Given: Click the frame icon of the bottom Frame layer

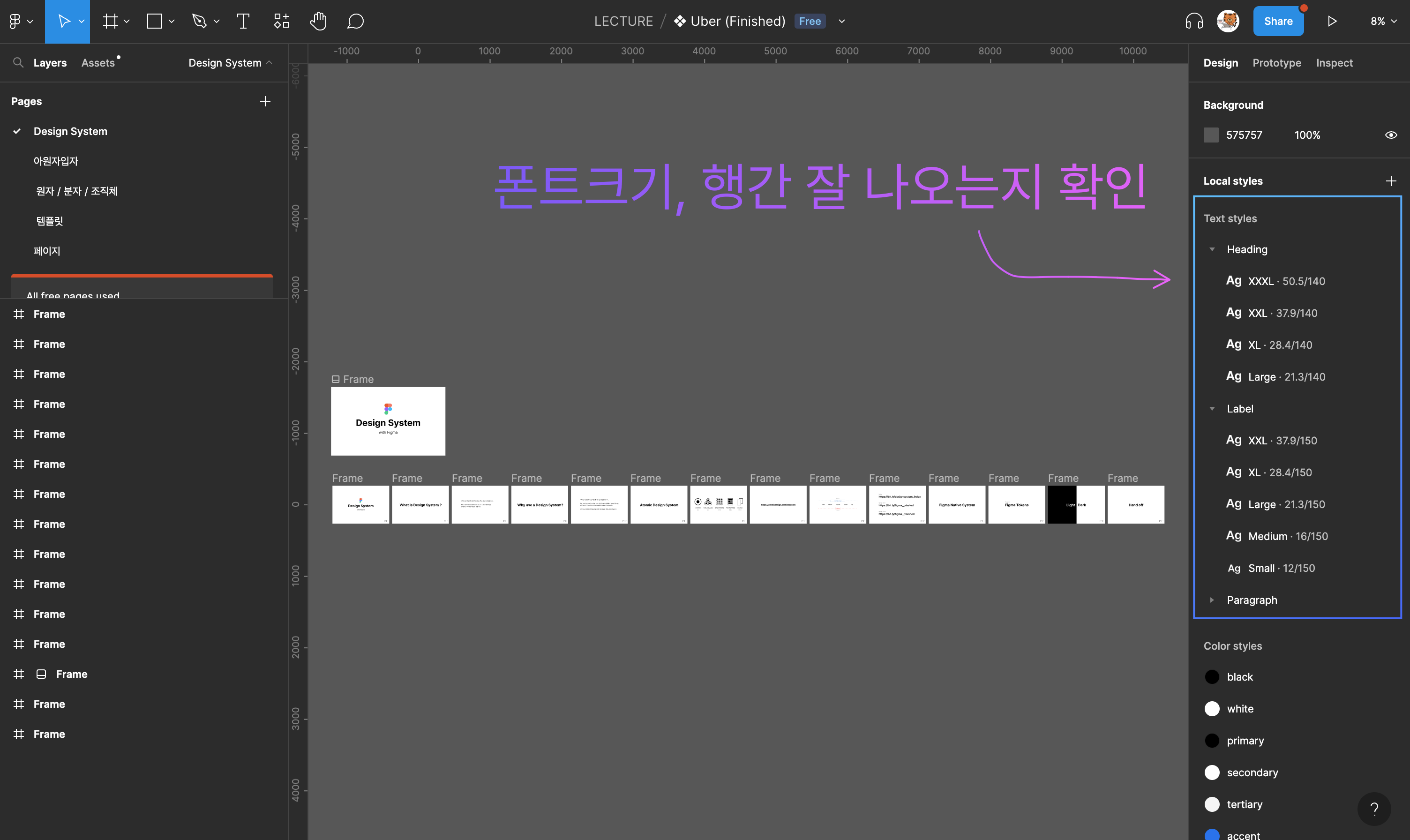Looking at the screenshot, I should coord(19,734).
